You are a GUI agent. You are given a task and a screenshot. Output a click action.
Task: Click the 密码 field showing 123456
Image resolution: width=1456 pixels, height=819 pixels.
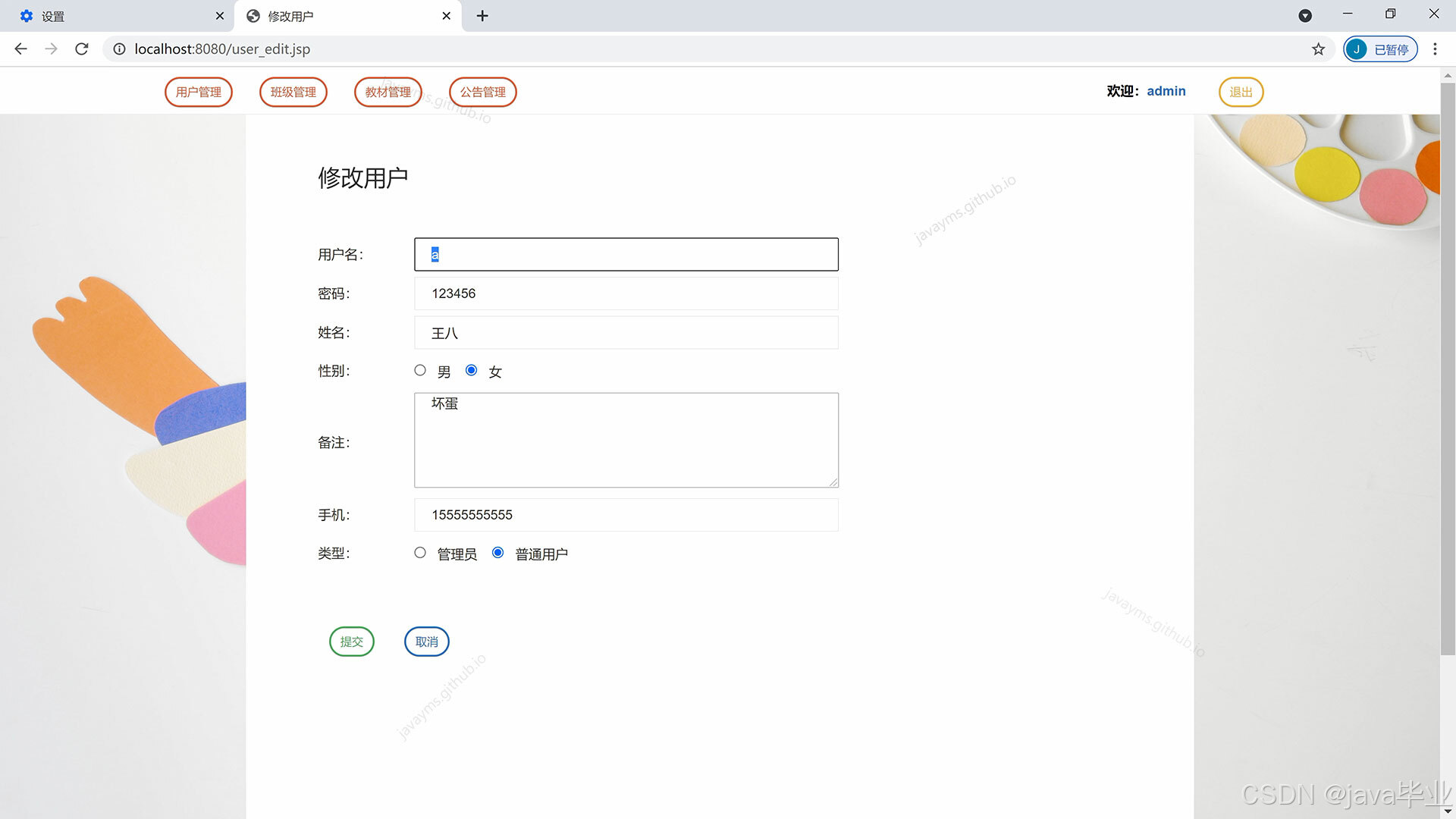coord(626,293)
